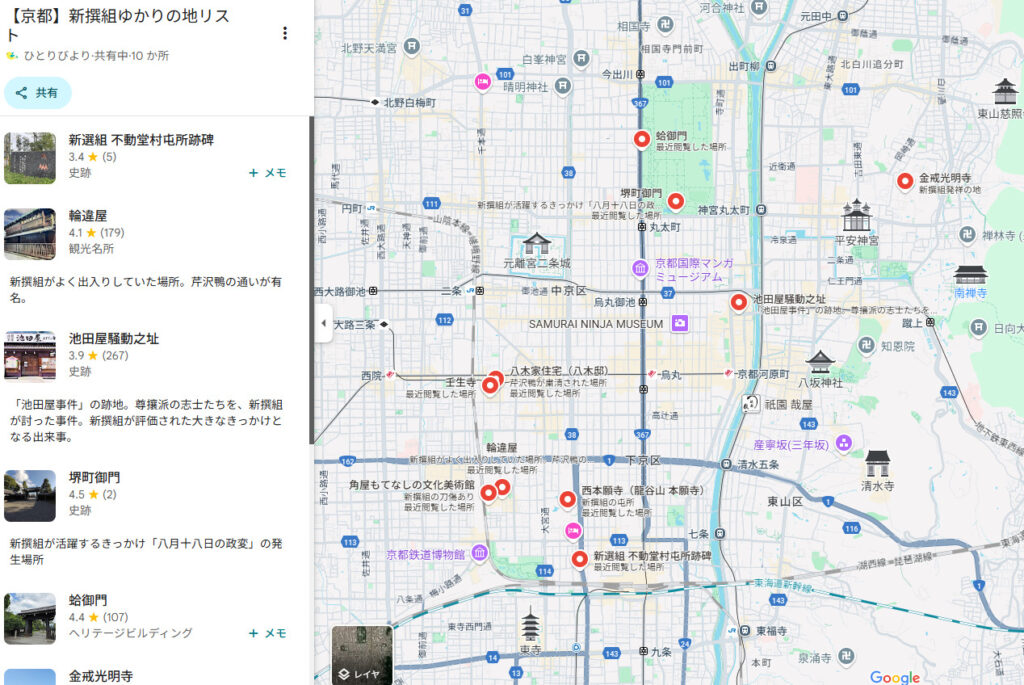This screenshot has height=685, width=1024.
Task: Click the 東福寺 station marker
Action: (745, 631)
